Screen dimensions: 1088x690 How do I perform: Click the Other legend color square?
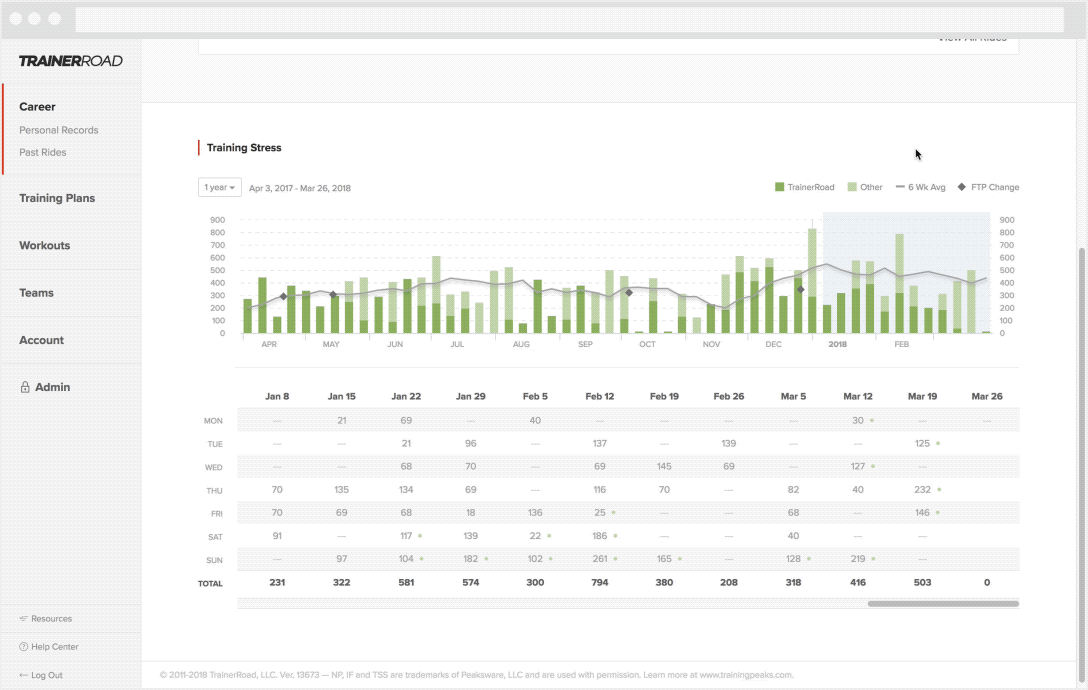tap(852, 187)
